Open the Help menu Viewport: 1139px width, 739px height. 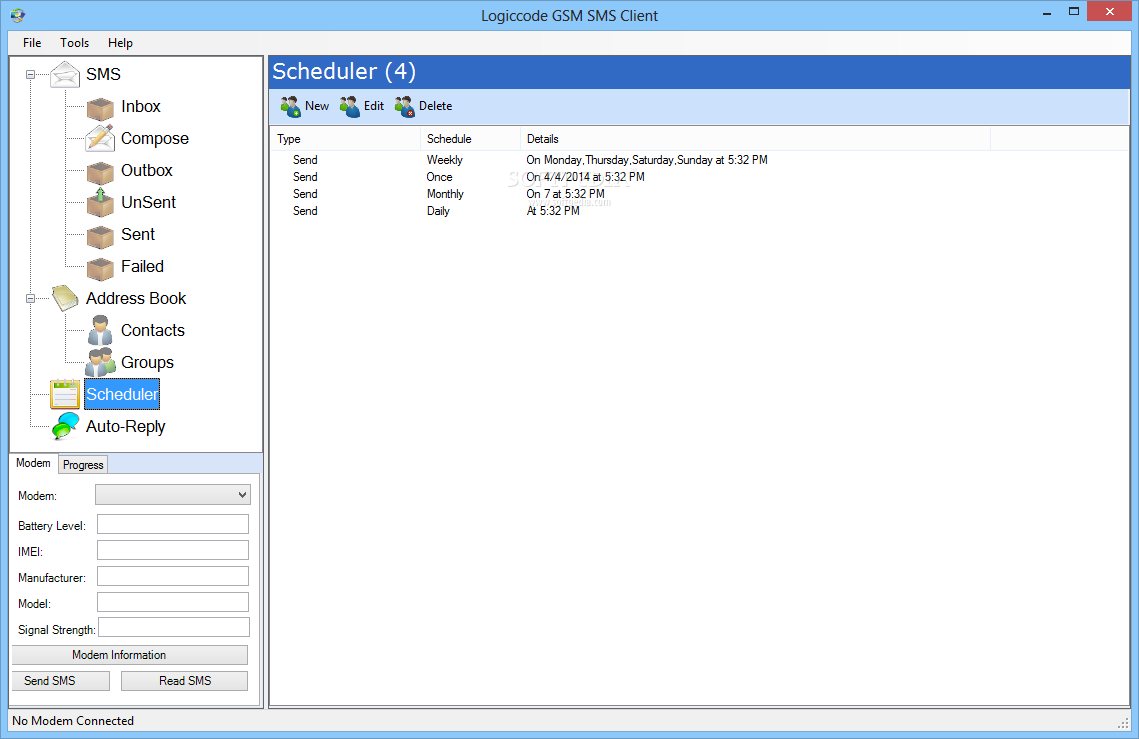[x=120, y=43]
